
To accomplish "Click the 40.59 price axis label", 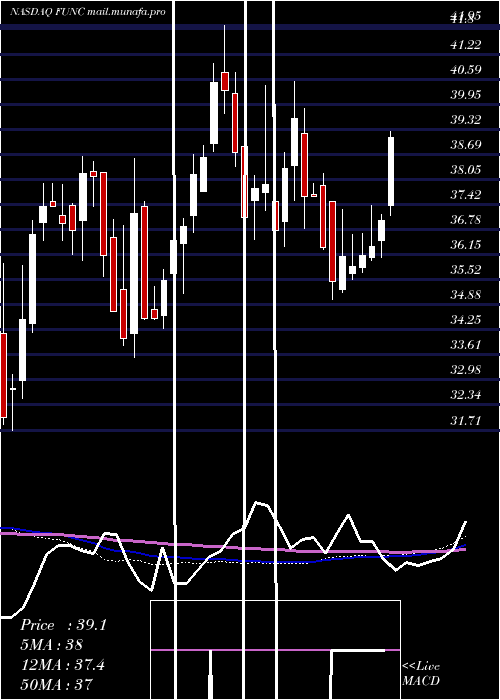I will pos(466,70).
